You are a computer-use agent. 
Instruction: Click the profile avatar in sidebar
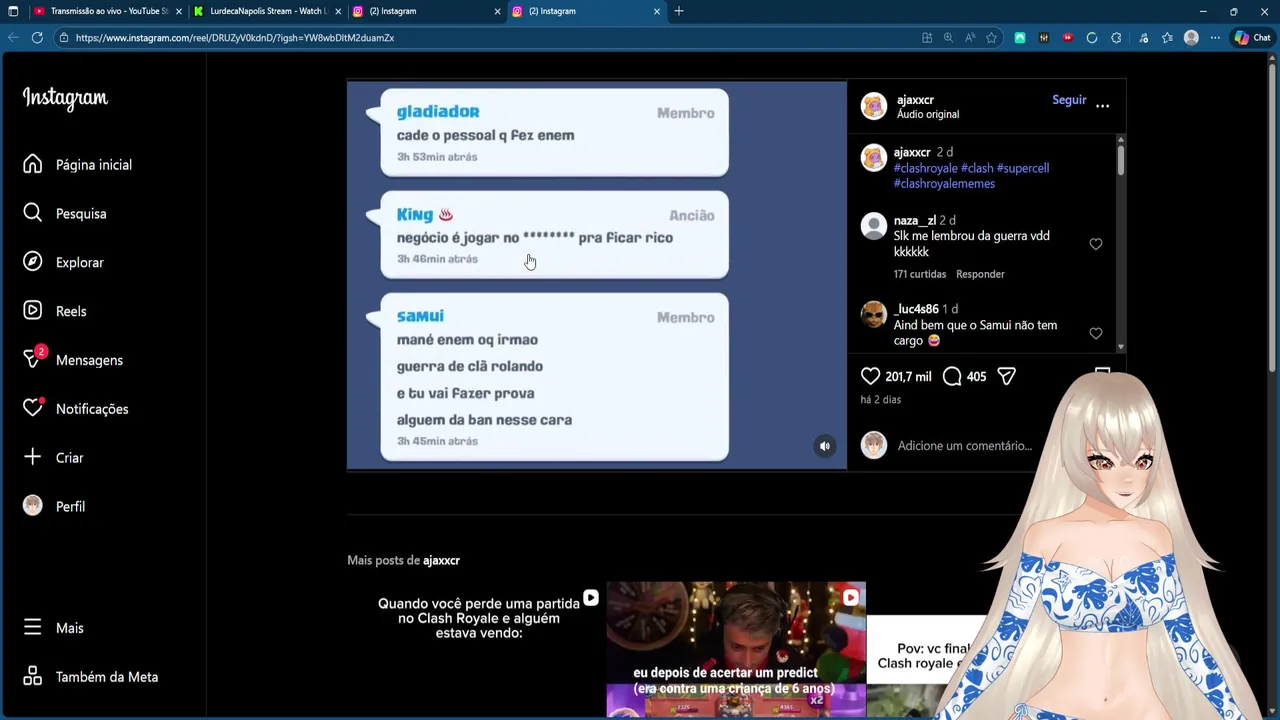(33, 506)
